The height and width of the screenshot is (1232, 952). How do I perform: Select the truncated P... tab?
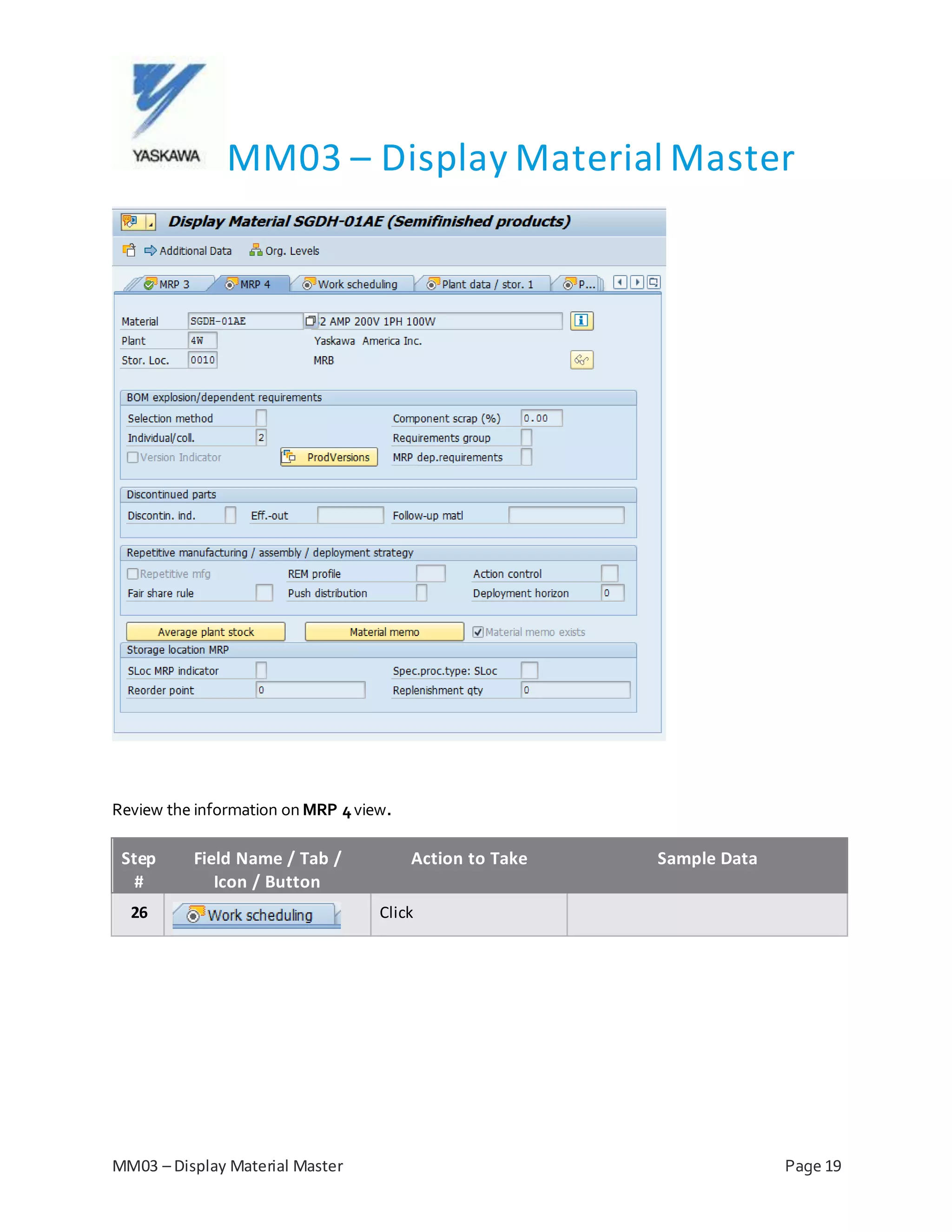tap(579, 285)
